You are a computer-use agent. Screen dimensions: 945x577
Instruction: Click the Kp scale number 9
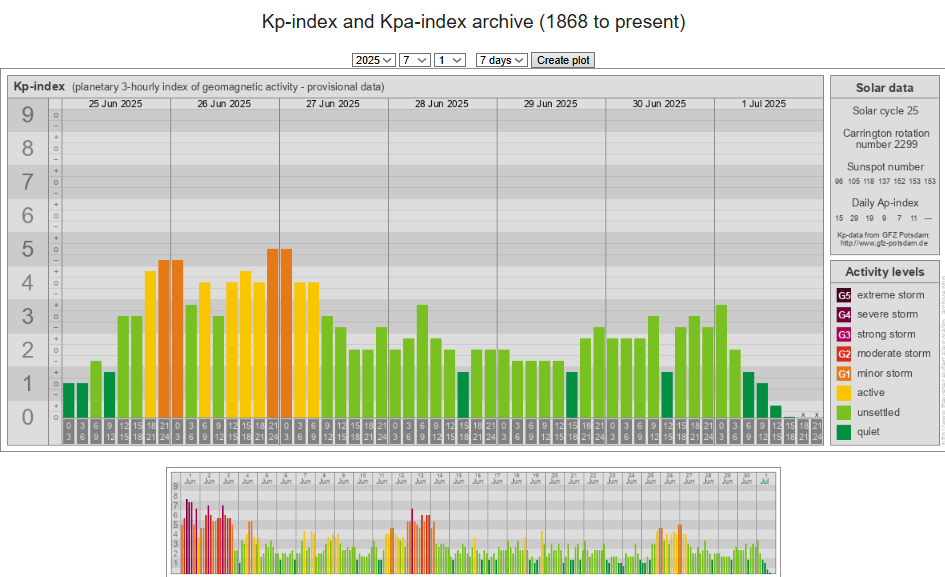pyautogui.click(x=28, y=115)
